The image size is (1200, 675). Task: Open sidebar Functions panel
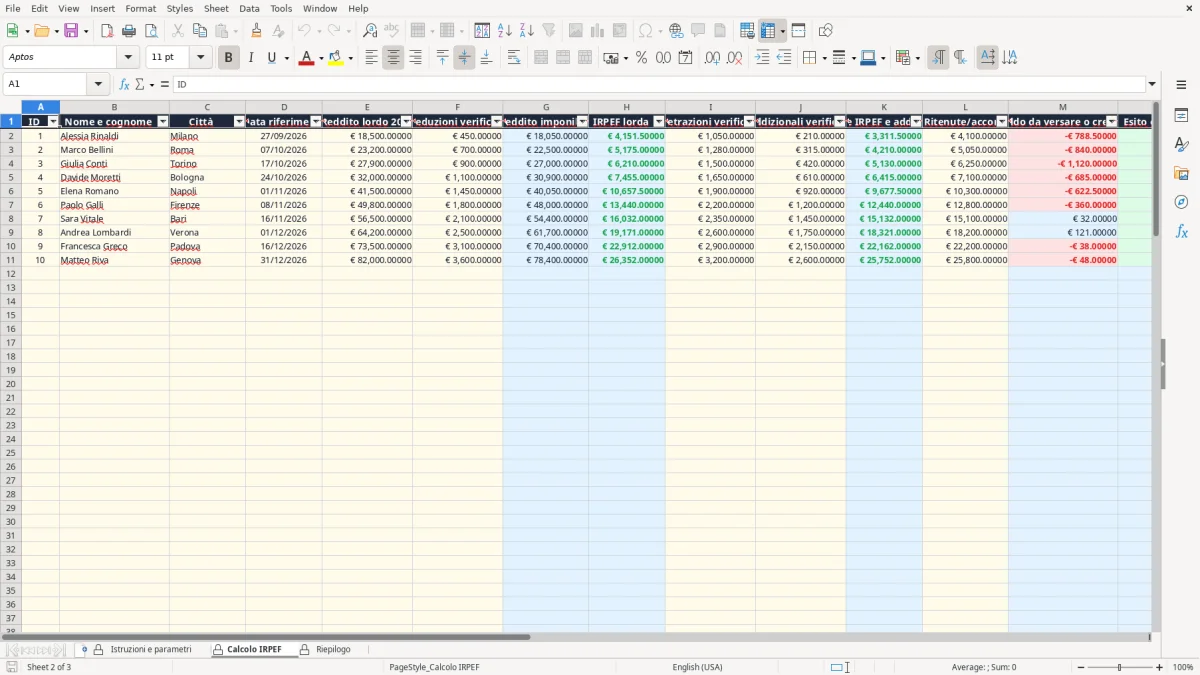pos(1181,231)
